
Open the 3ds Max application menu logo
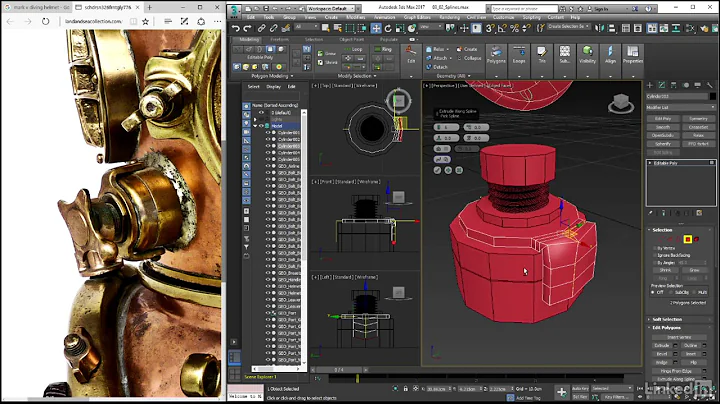tap(234, 11)
